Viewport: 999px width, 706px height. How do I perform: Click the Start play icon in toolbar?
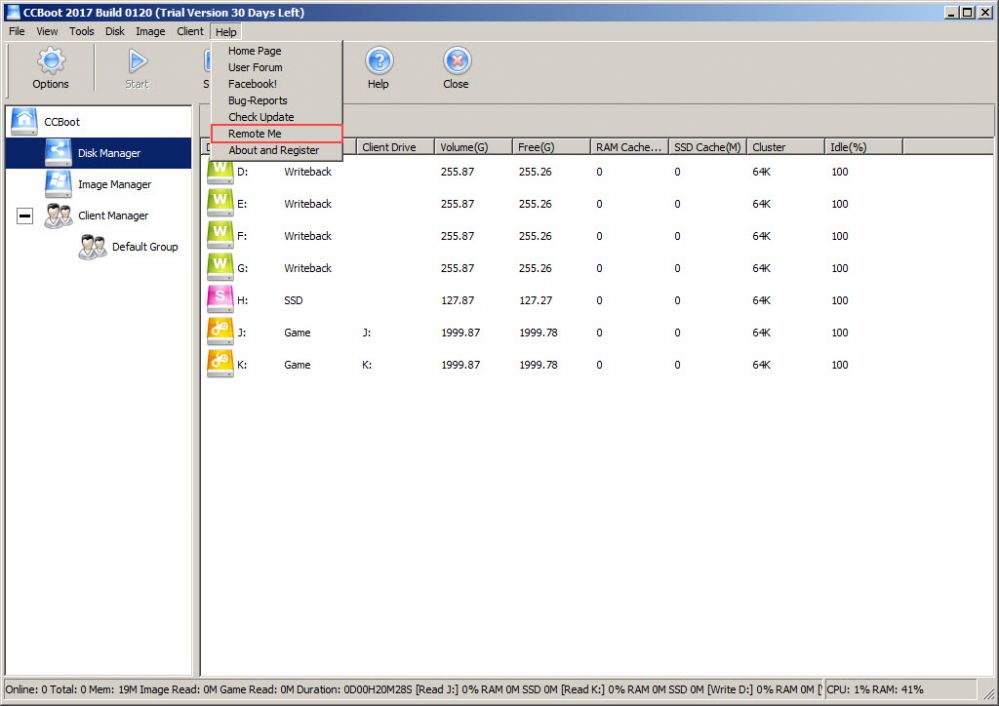[x=137, y=61]
